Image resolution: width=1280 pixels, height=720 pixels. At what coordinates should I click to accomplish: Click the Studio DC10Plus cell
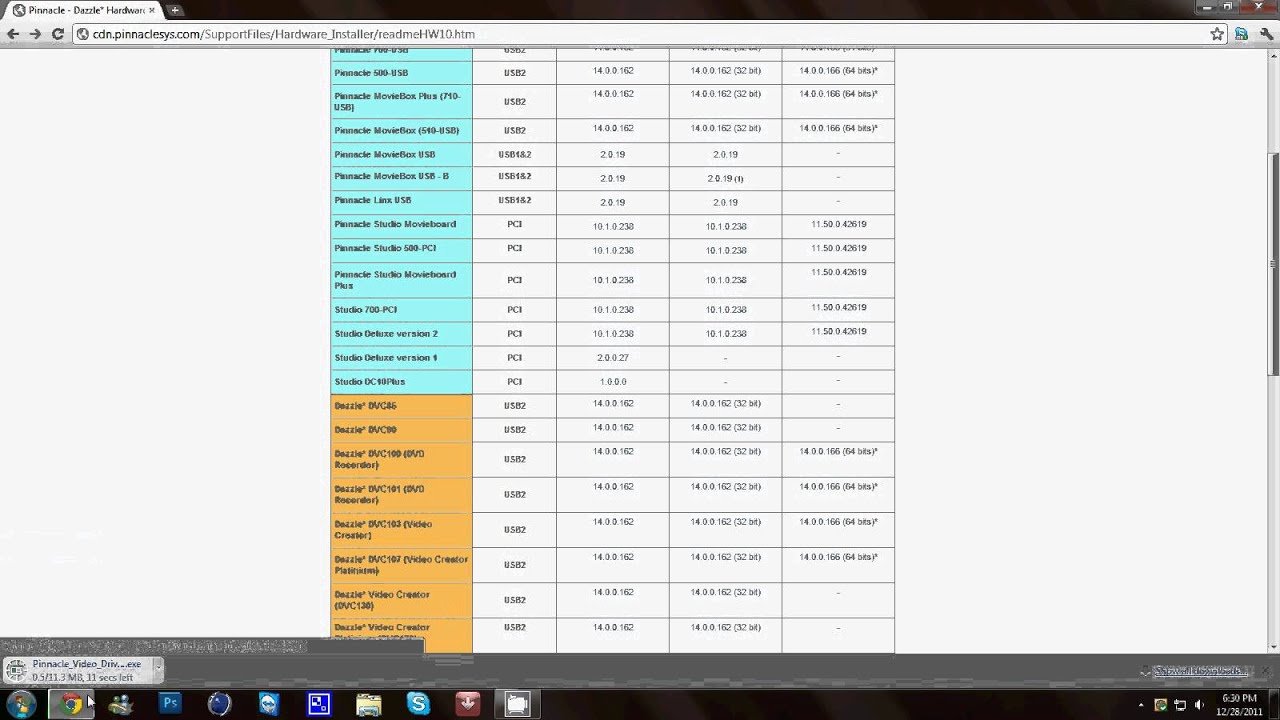point(401,382)
